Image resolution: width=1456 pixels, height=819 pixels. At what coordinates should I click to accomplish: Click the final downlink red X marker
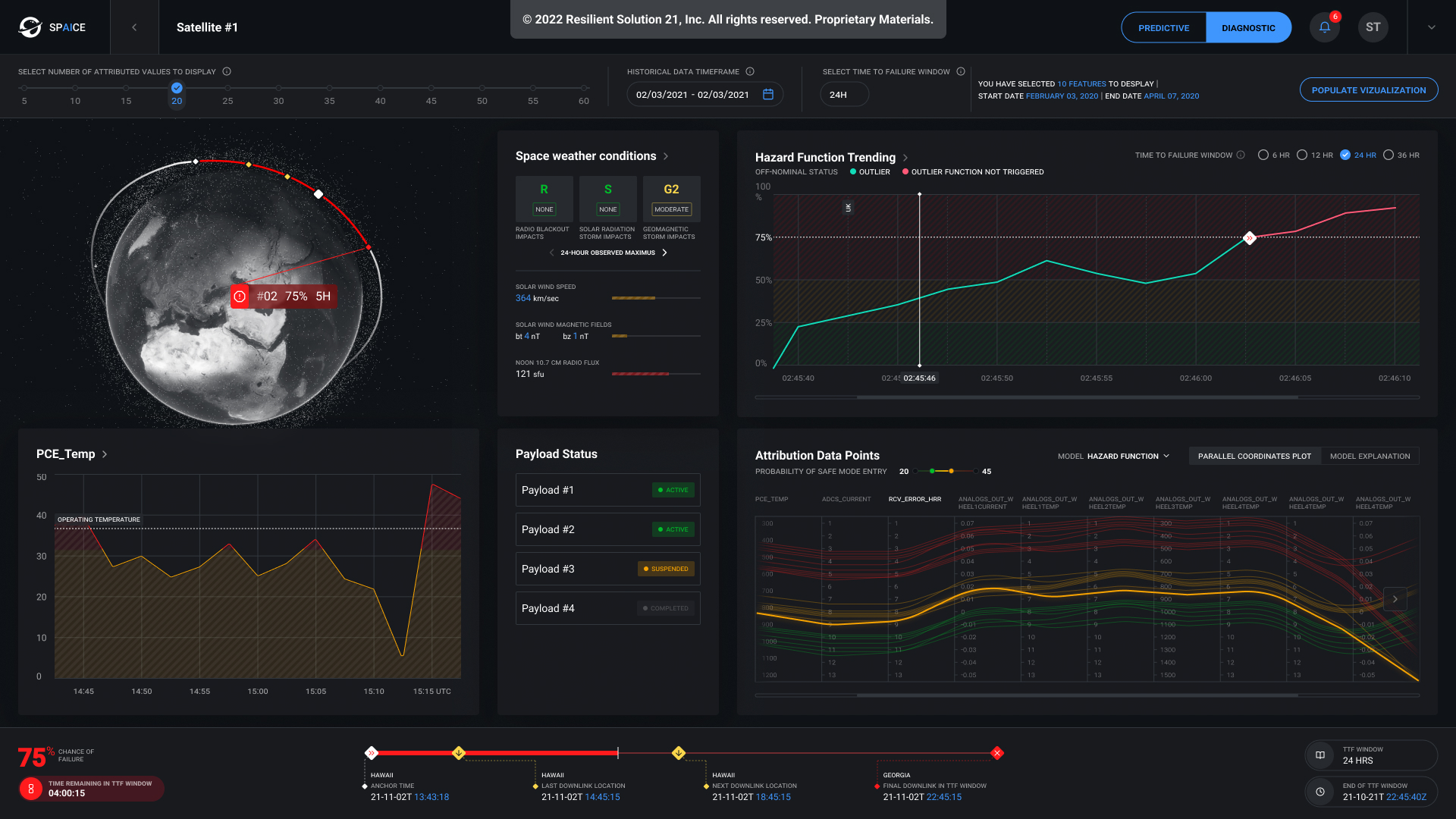(997, 753)
